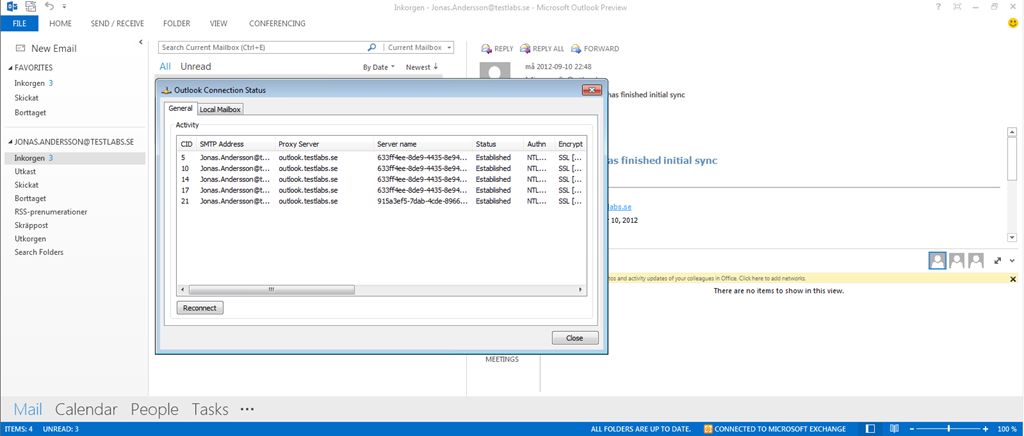Select connection row with CID 10
This screenshot has height=436, width=1024.
[381, 168]
